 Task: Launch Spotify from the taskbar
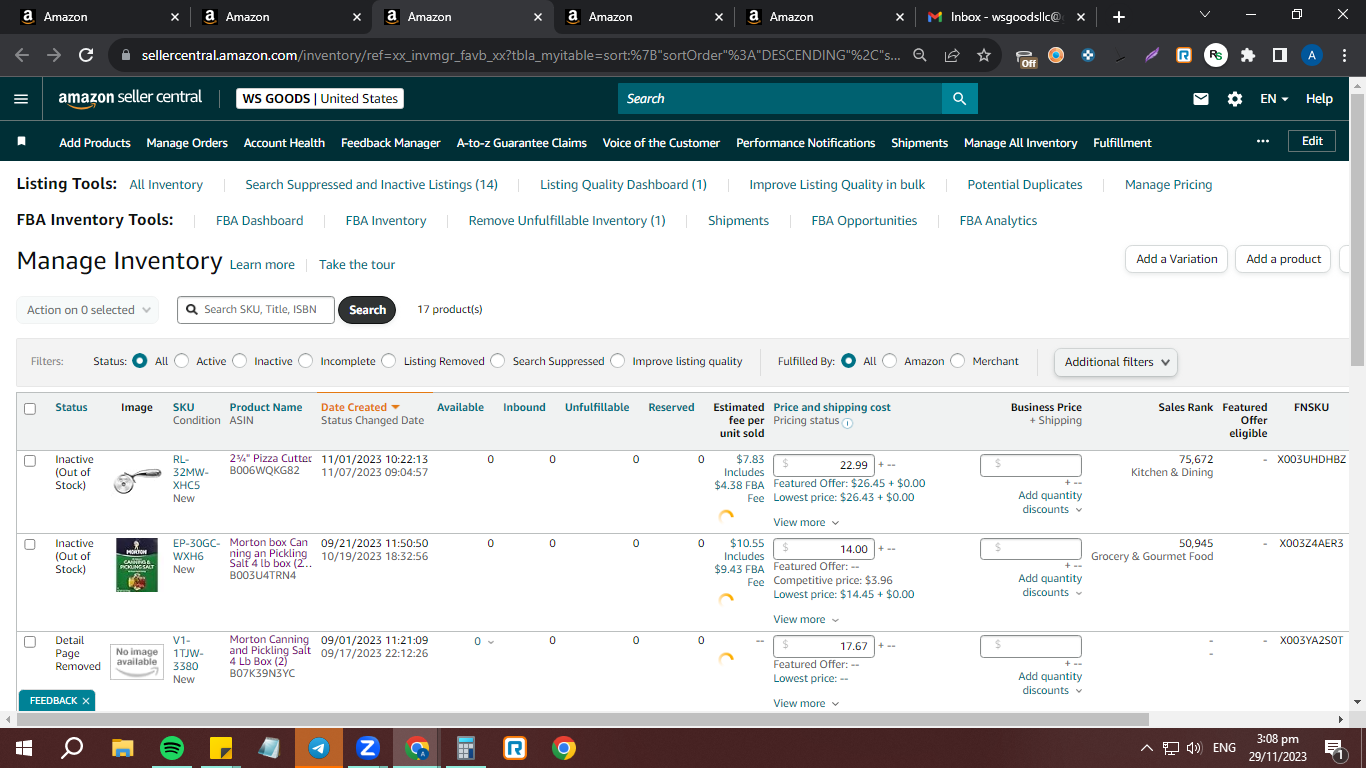pos(172,747)
